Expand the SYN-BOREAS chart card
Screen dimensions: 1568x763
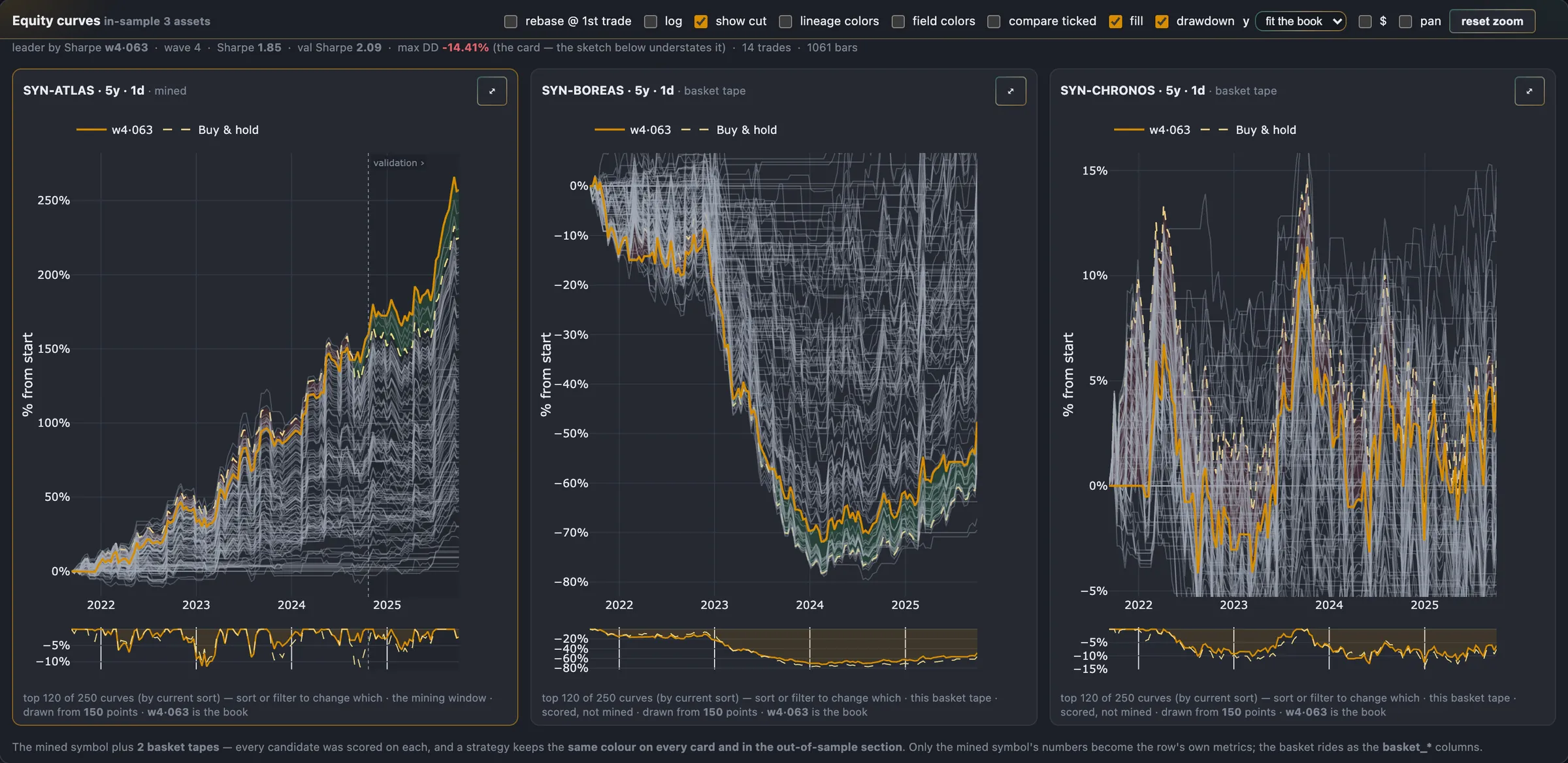(x=1010, y=91)
